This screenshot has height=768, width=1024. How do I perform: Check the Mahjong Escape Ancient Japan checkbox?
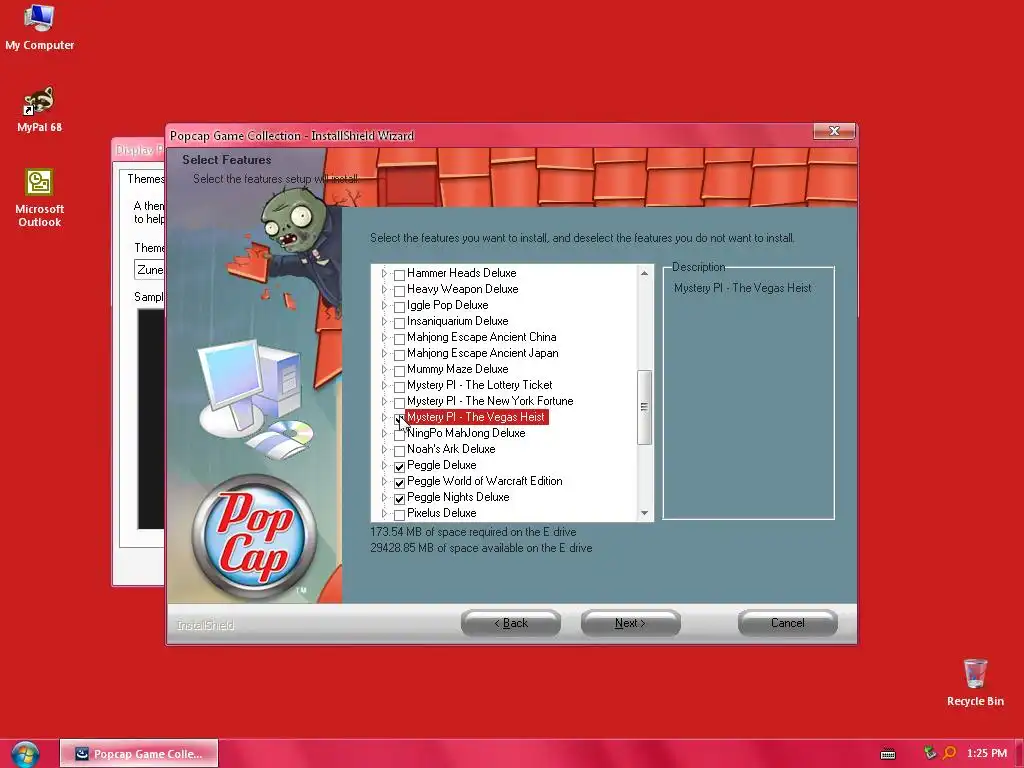(399, 355)
